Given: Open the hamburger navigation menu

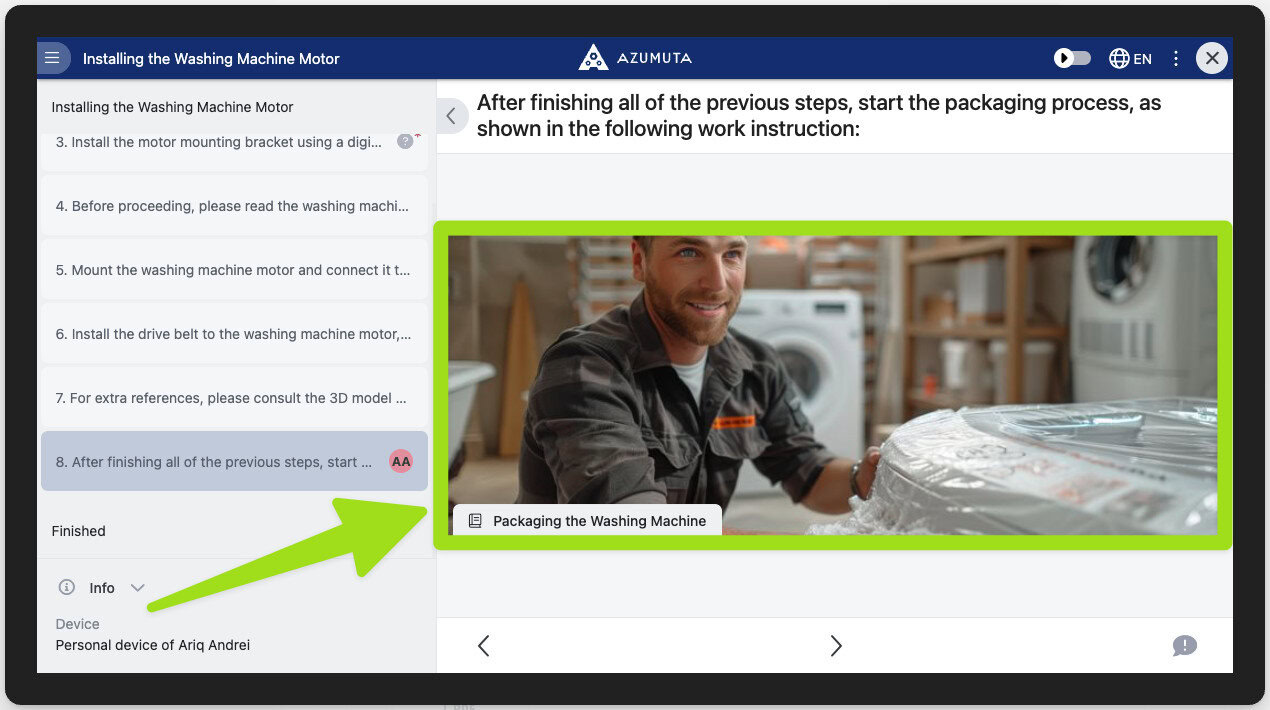Looking at the screenshot, I should click(x=53, y=58).
